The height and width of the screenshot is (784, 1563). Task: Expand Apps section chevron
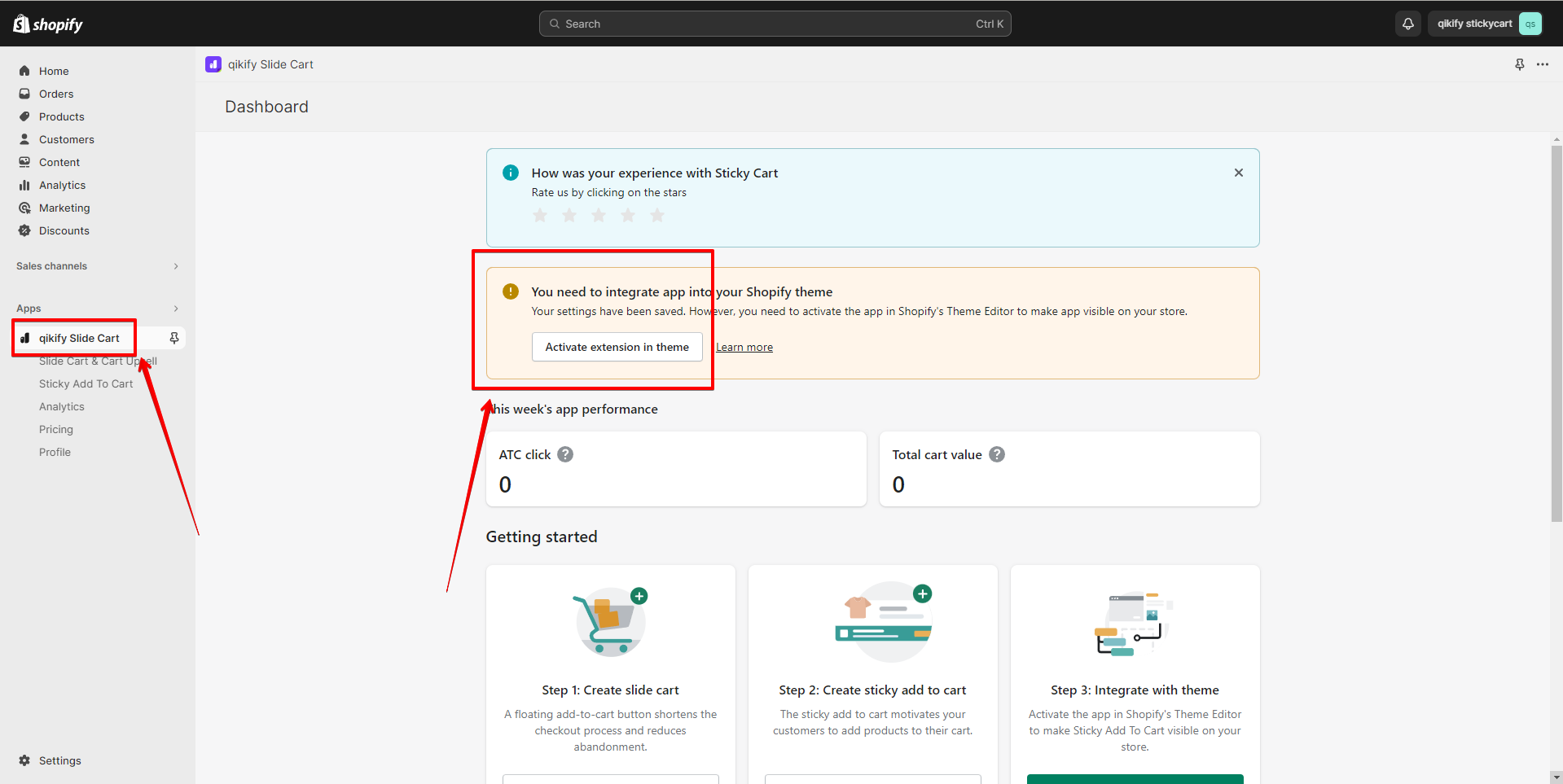click(x=176, y=309)
